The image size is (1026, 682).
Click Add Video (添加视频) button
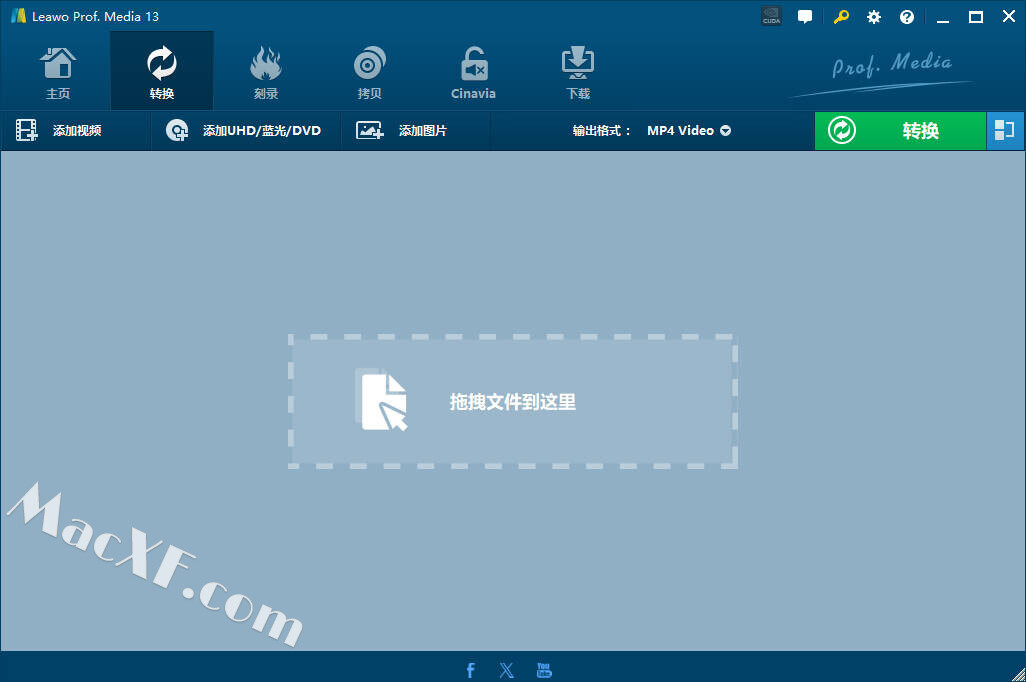click(x=60, y=131)
